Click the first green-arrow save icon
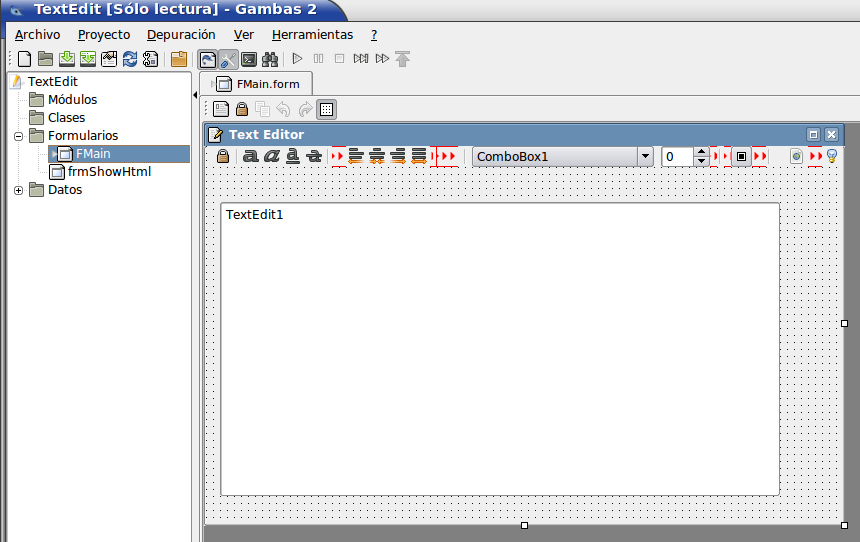This screenshot has height=542, width=860. coord(67,59)
